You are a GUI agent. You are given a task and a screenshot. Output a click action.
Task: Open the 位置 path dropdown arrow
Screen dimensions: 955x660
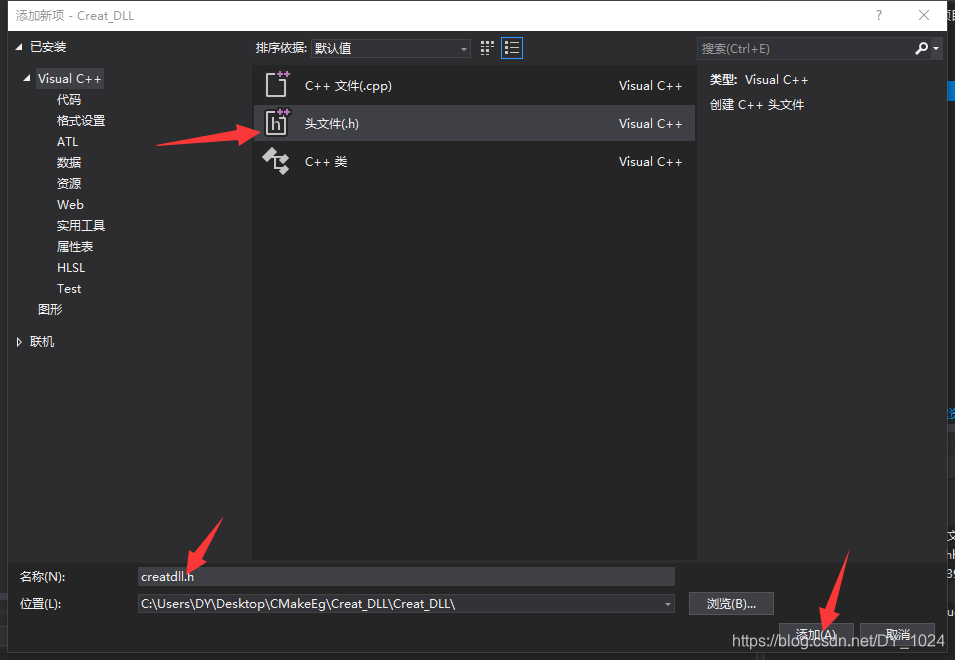coord(668,604)
